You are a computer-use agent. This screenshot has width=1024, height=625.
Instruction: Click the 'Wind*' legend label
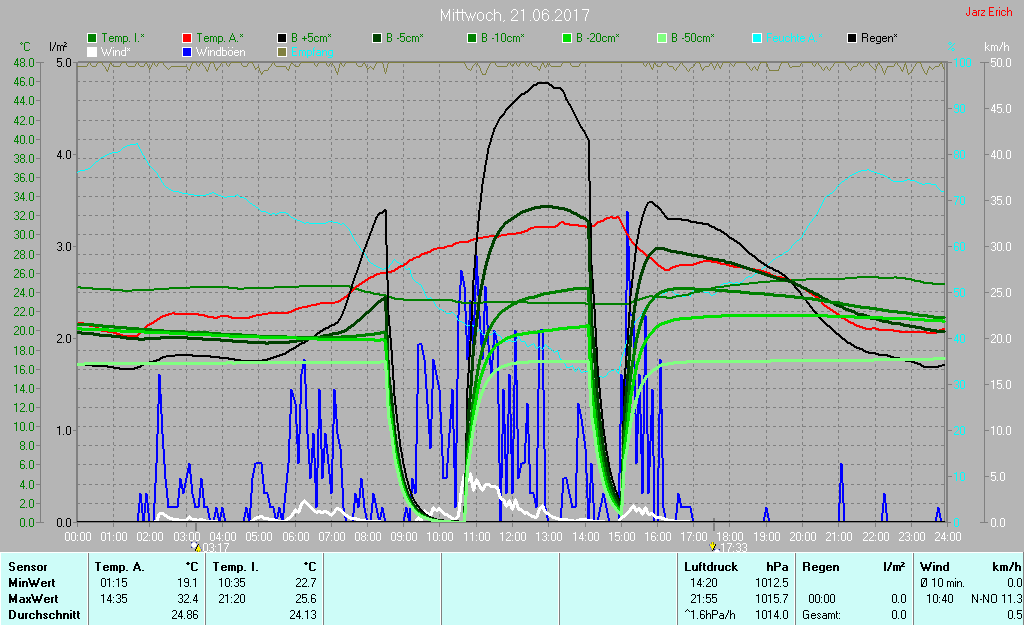pyautogui.click(x=116, y=52)
